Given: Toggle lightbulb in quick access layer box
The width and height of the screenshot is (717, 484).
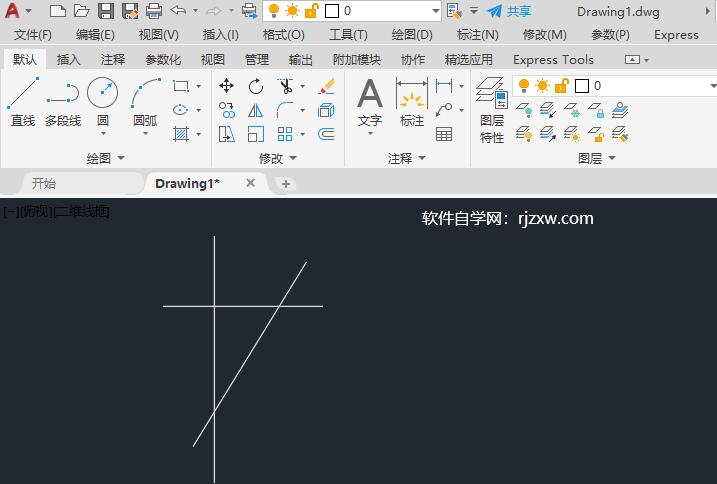Looking at the screenshot, I should click(273, 11).
